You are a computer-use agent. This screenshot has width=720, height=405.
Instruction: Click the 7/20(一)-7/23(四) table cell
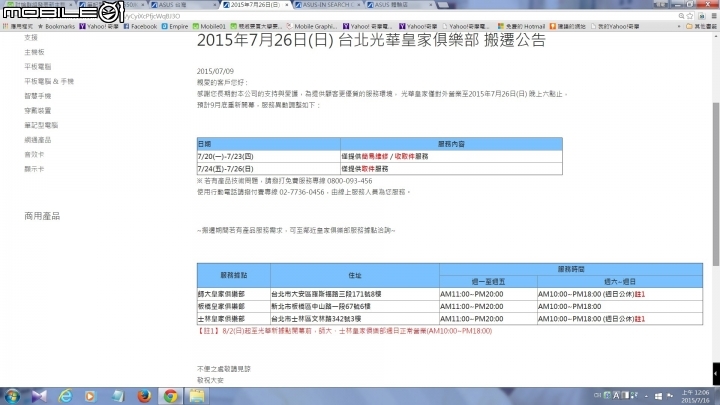tap(269, 156)
